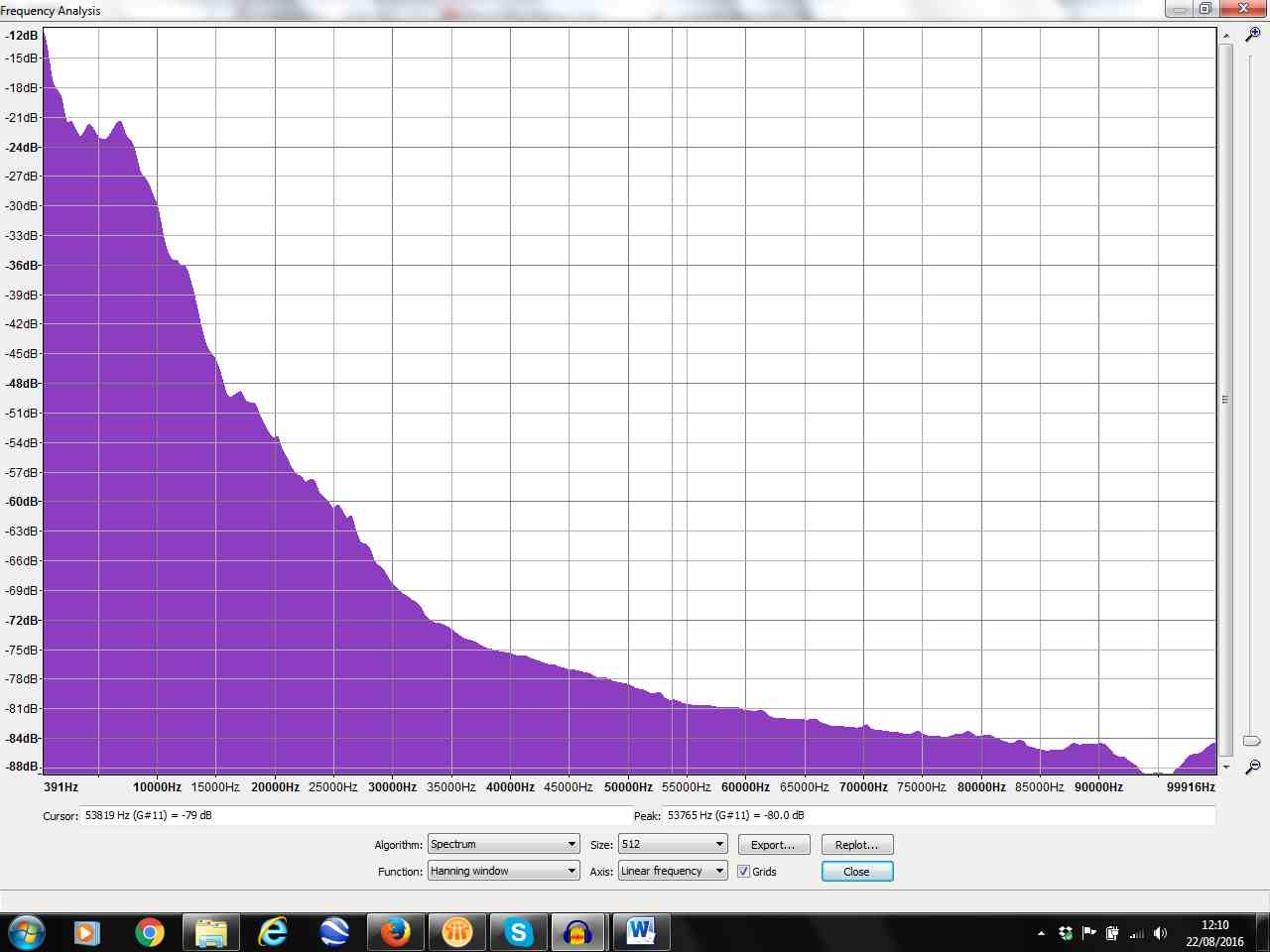Switch to Skype in the taskbar
Viewport: 1270px width, 952px height.
[519, 932]
